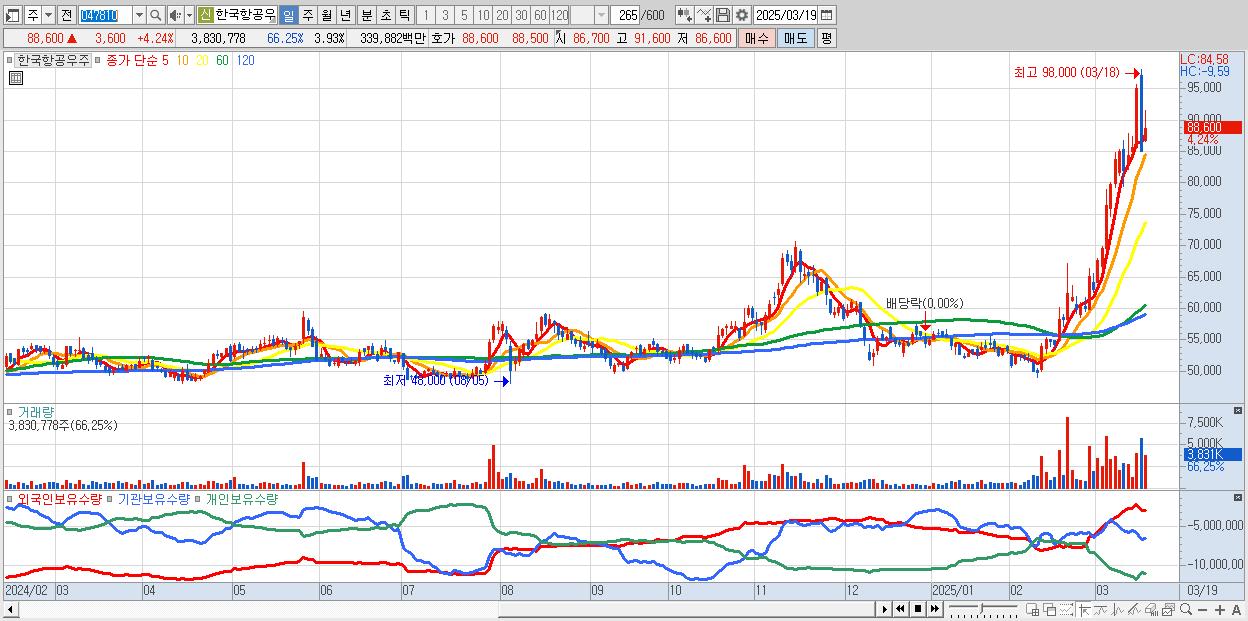This screenshot has width=1248, height=621.
Task: Switch to monthly 월 chart period
Action: (x=326, y=15)
